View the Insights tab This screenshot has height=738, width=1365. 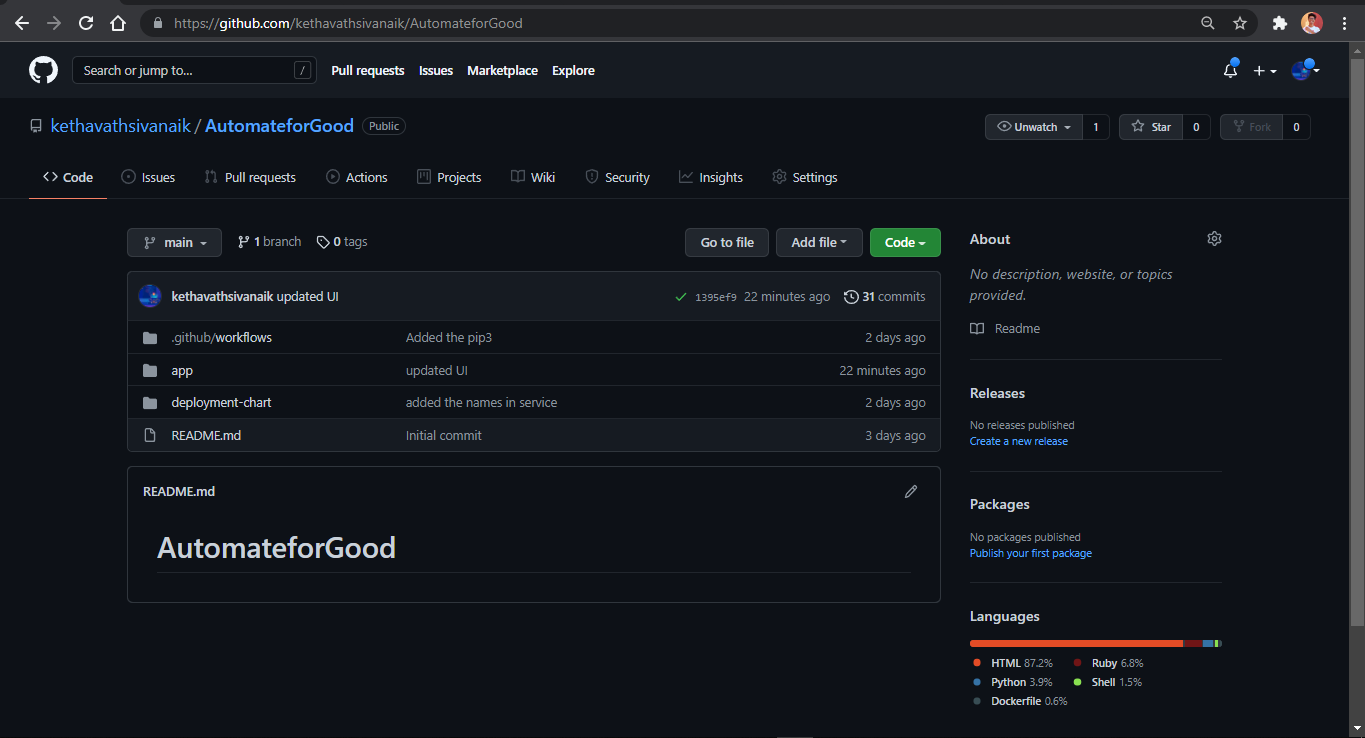(711, 177)
